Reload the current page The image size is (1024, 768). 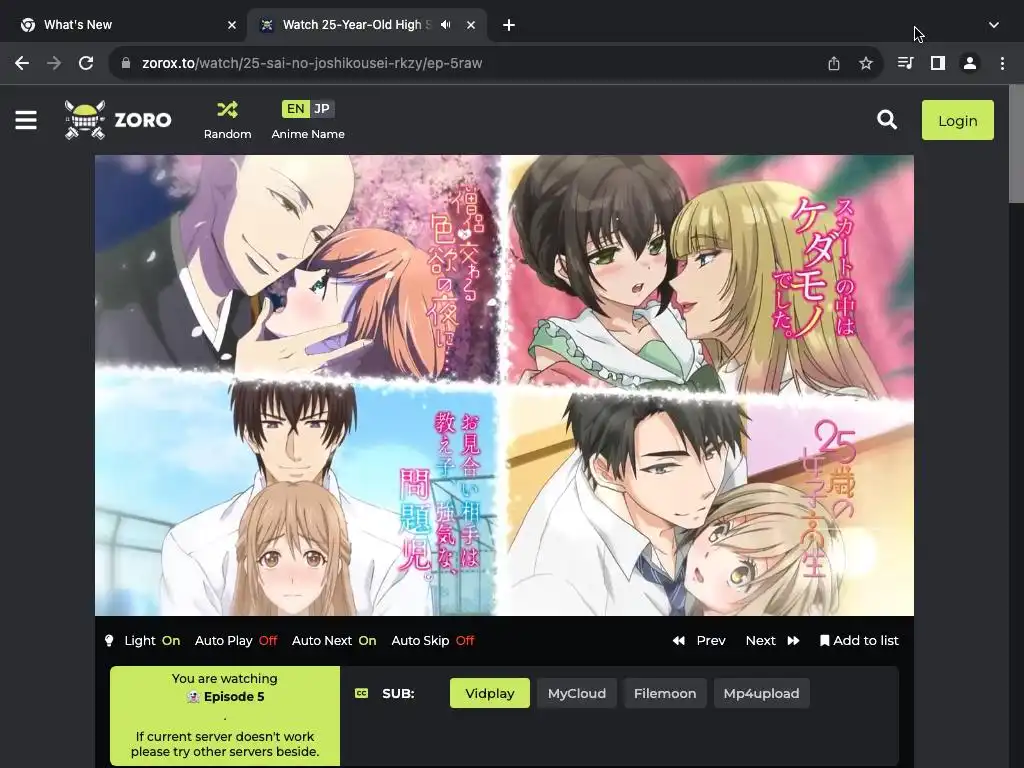point(86,63)
